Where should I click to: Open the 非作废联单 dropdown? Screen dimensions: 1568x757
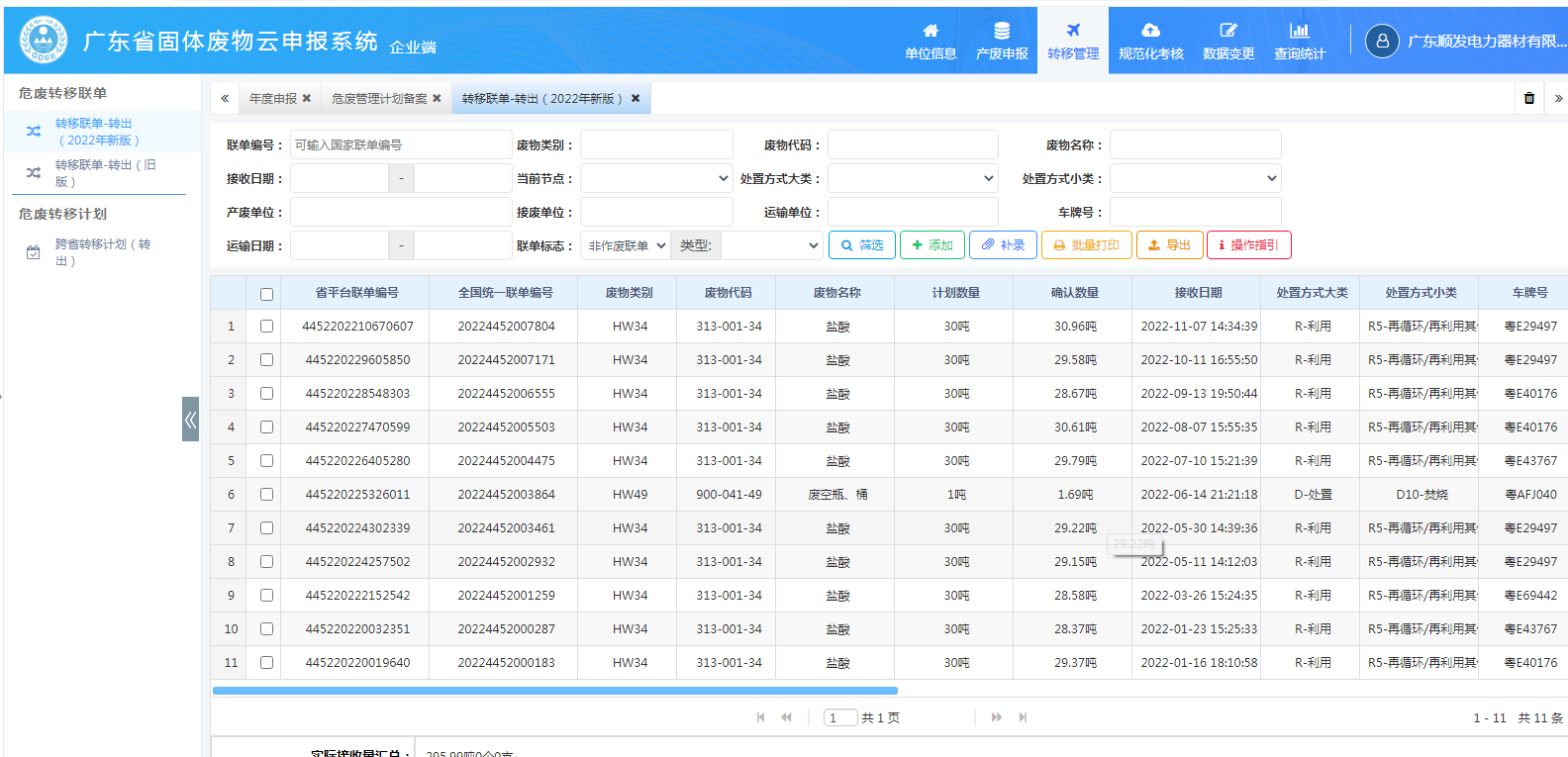pos(626,246)
